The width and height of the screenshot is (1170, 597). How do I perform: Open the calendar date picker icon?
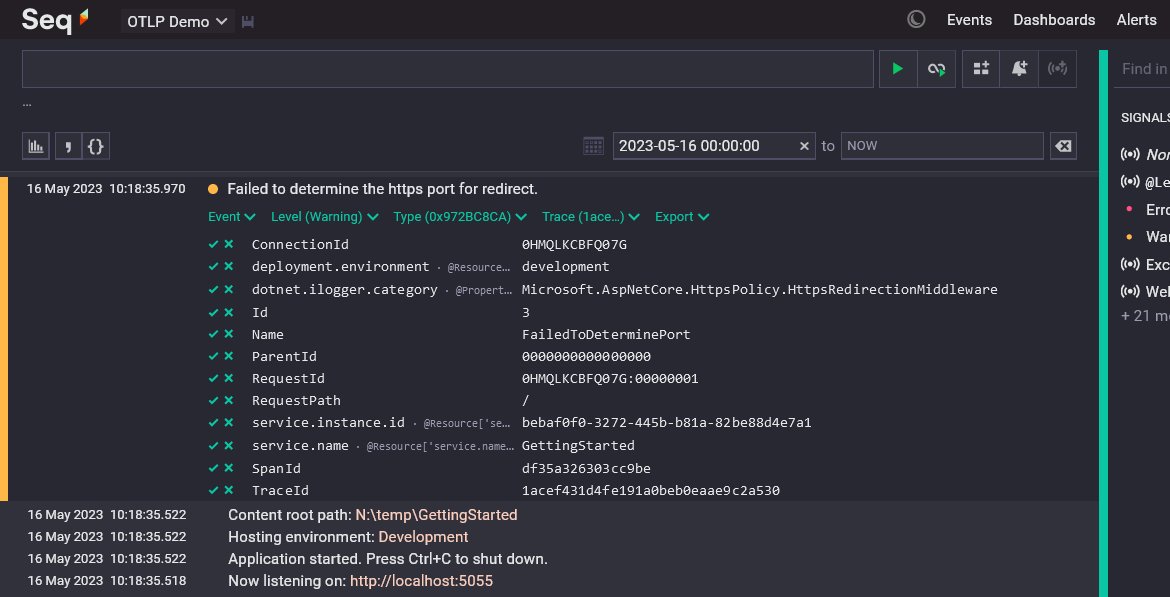(593, 145)
